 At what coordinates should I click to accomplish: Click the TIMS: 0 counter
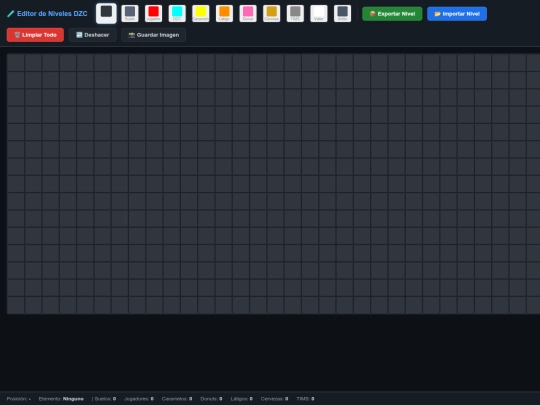pos(305,399)
